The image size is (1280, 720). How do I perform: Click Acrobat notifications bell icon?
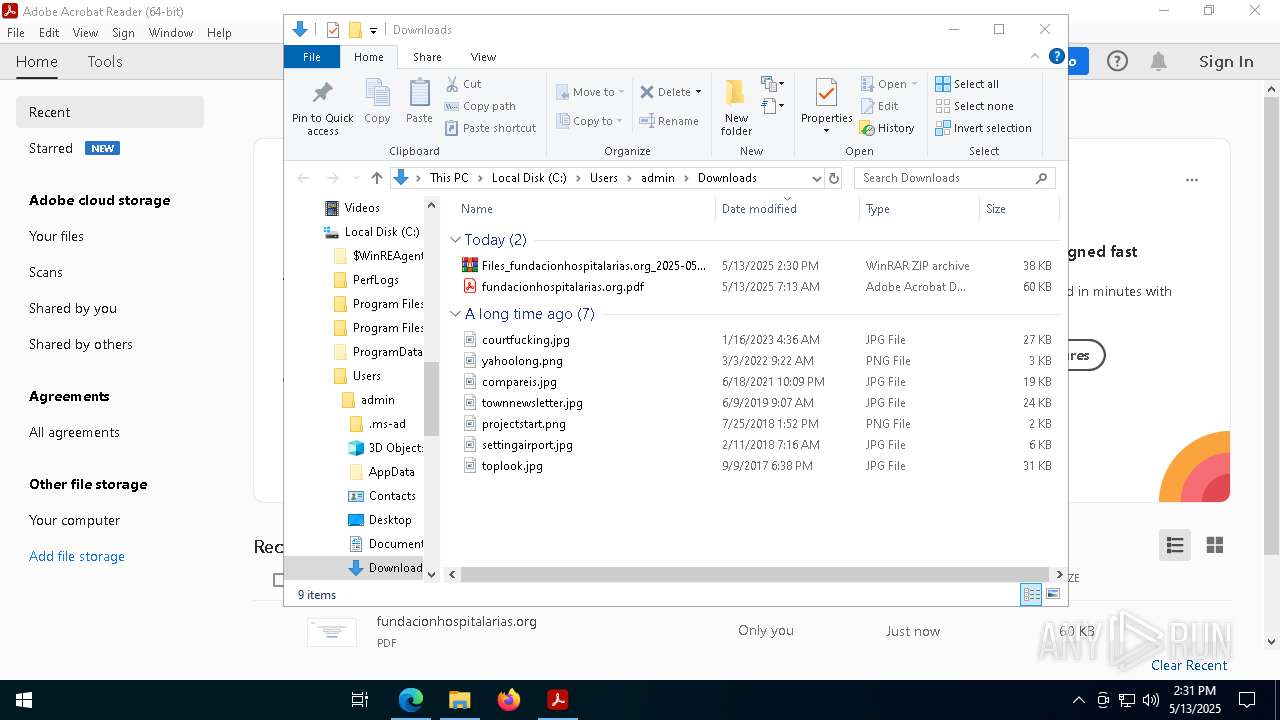point(1158,62)
